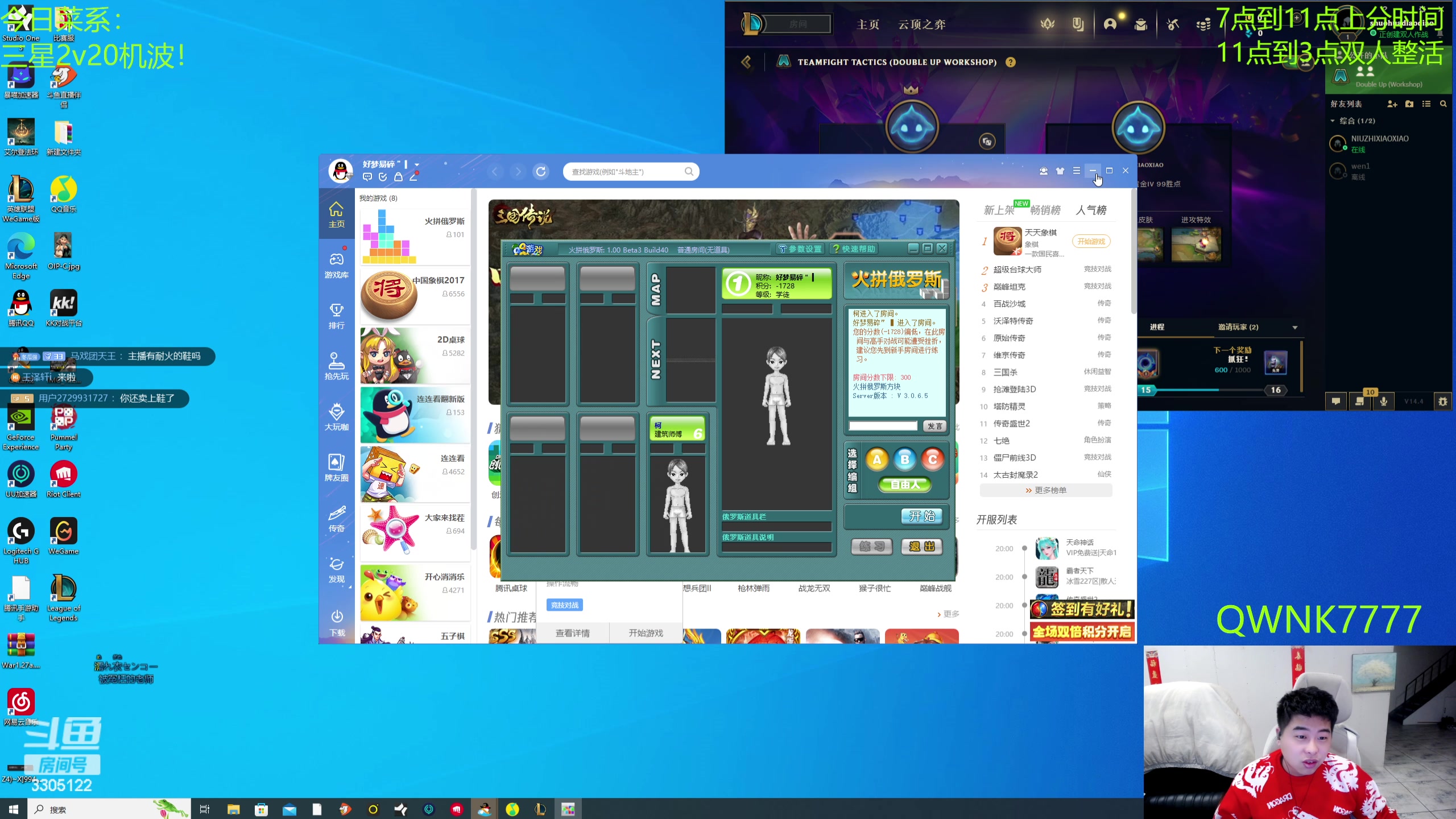Open 主页 in the QQ Game sidebar
This screenshot has width=1456, height=819.
coord(337,215)
